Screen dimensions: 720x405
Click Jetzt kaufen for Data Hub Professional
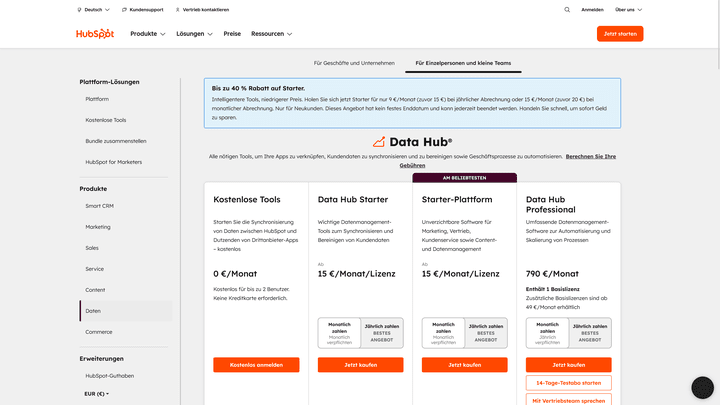click(x=568, y=365)
